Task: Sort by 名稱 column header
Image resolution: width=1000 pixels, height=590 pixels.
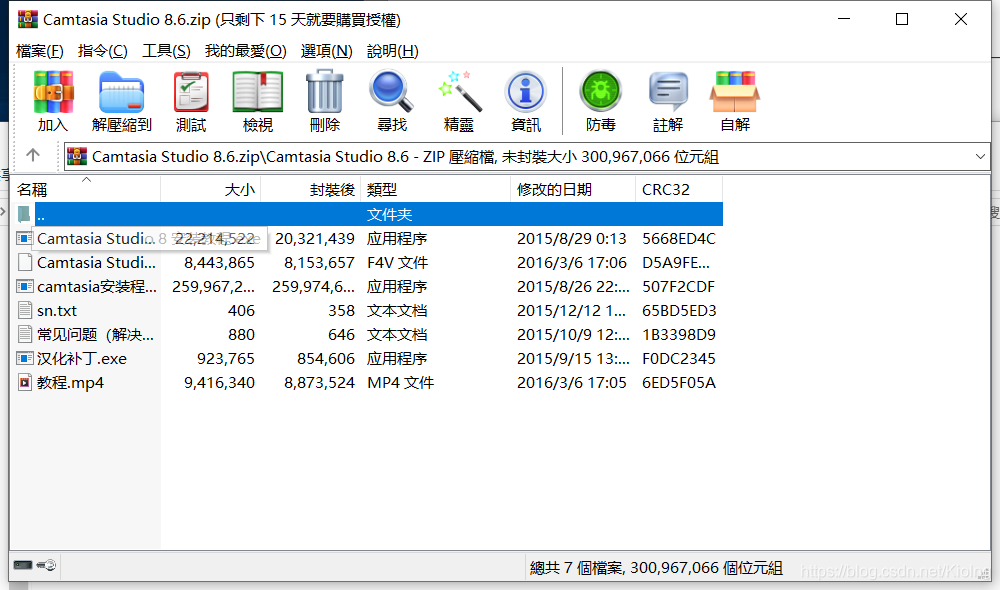Action: tap(85, 189)
